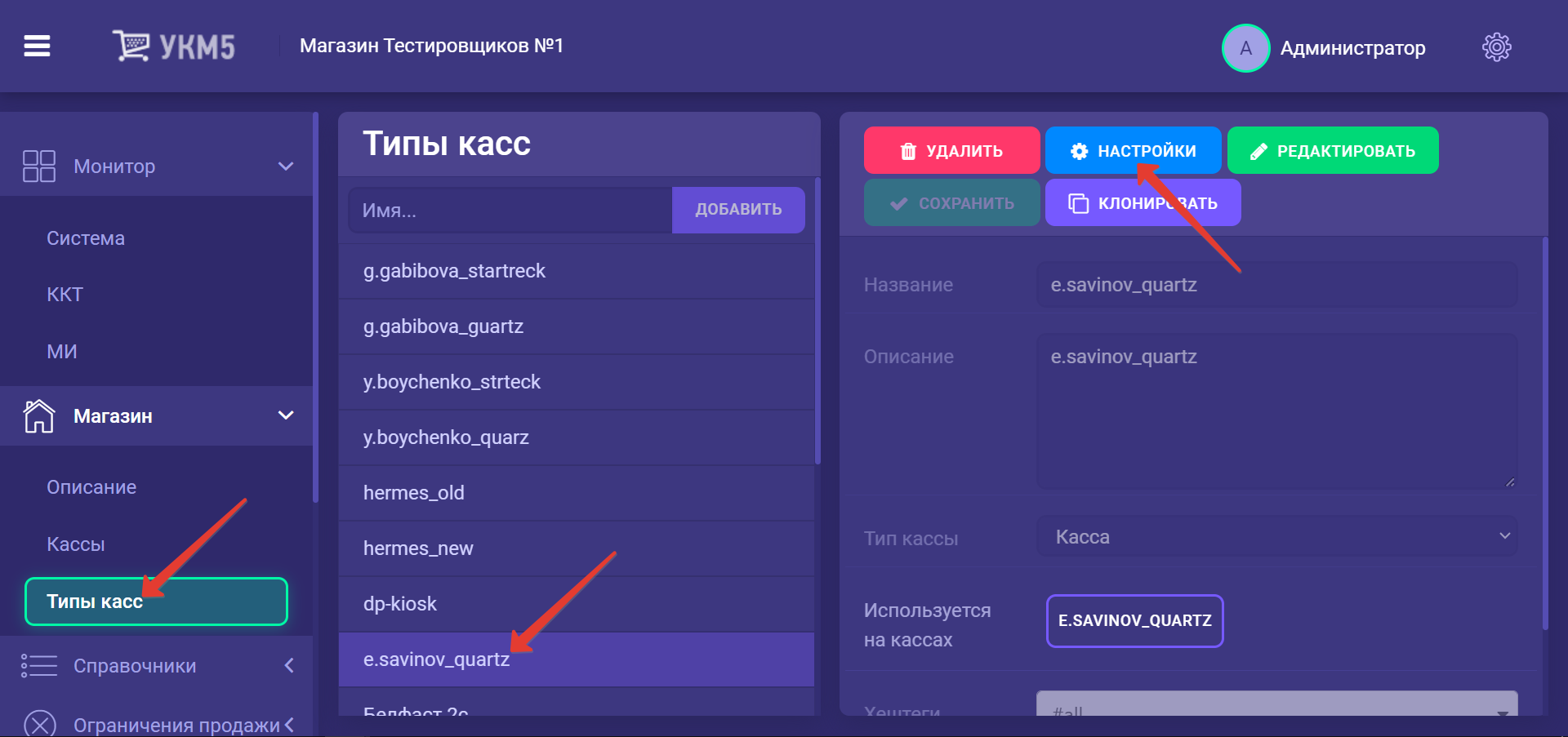Go to the ККТ menu item
Image resolution: width=1568 pixels, height=737 pixels.
pos(65,295)
